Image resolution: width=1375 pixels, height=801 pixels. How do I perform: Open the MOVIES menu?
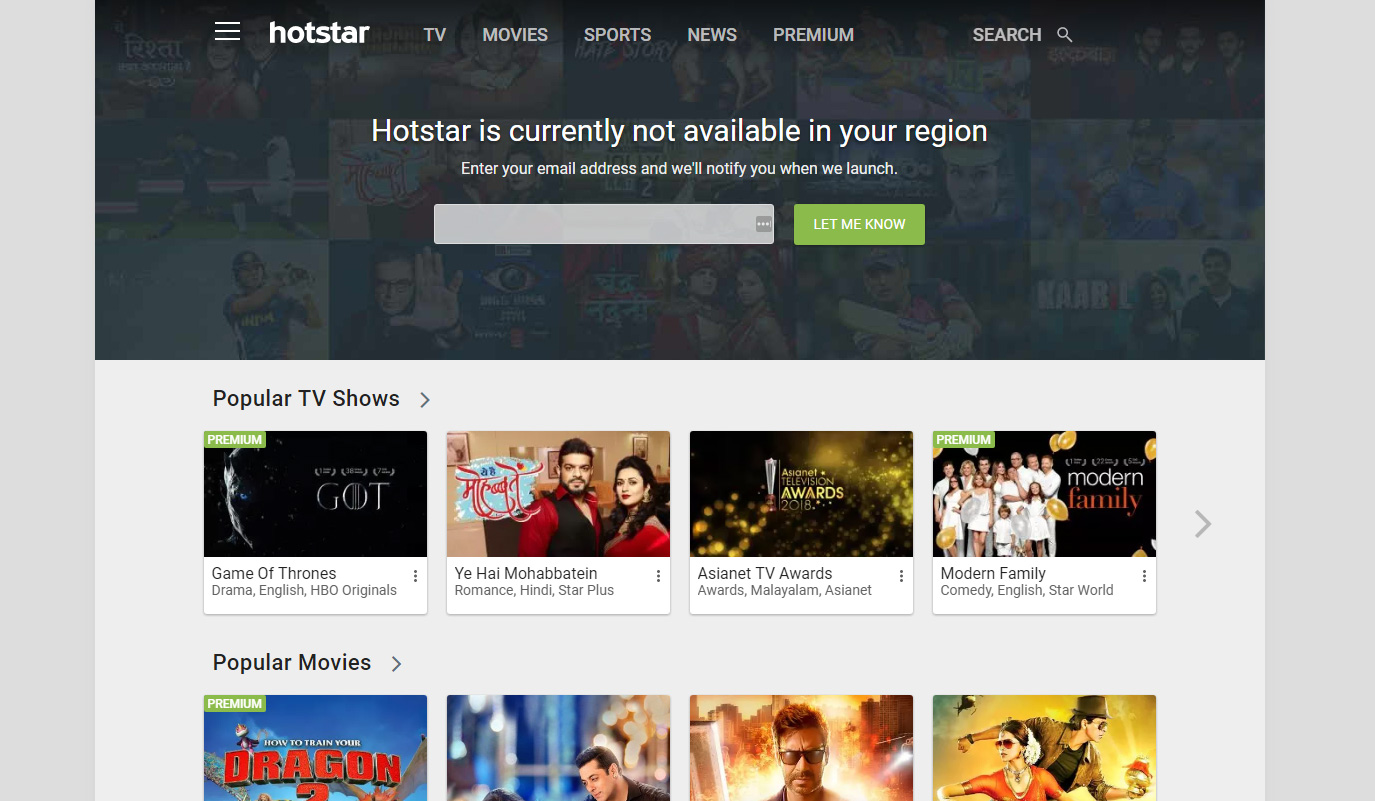pos(515,35)
